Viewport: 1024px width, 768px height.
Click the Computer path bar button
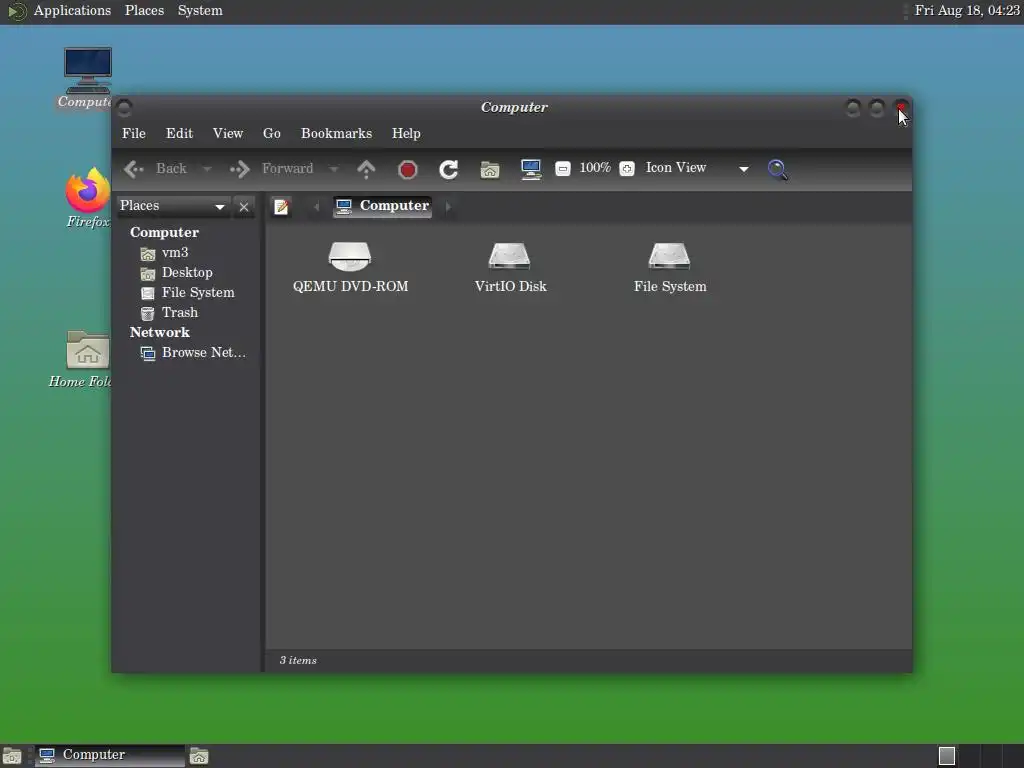(x=383, y=206)
